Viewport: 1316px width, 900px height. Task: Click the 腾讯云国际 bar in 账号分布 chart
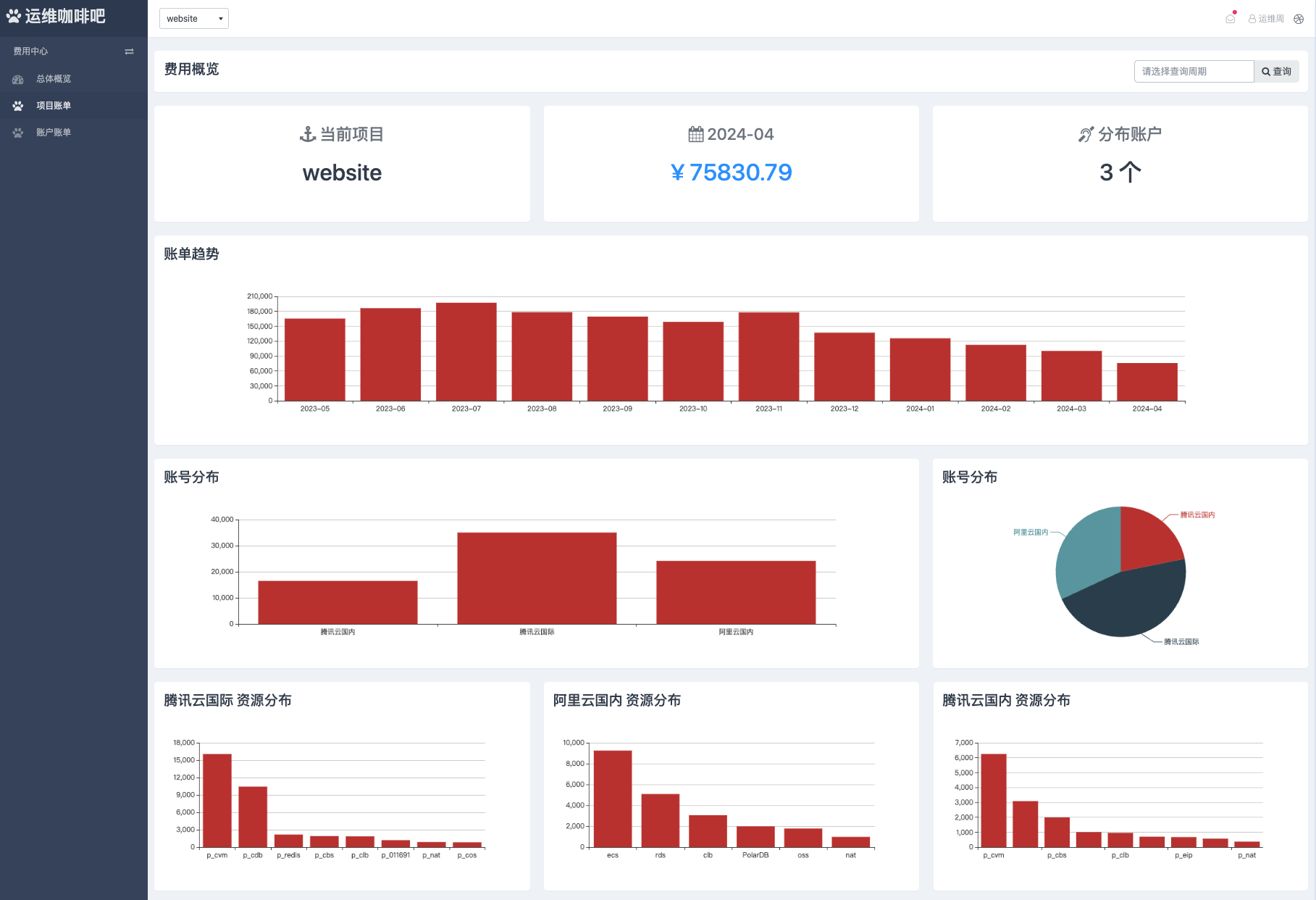(537, 578)
